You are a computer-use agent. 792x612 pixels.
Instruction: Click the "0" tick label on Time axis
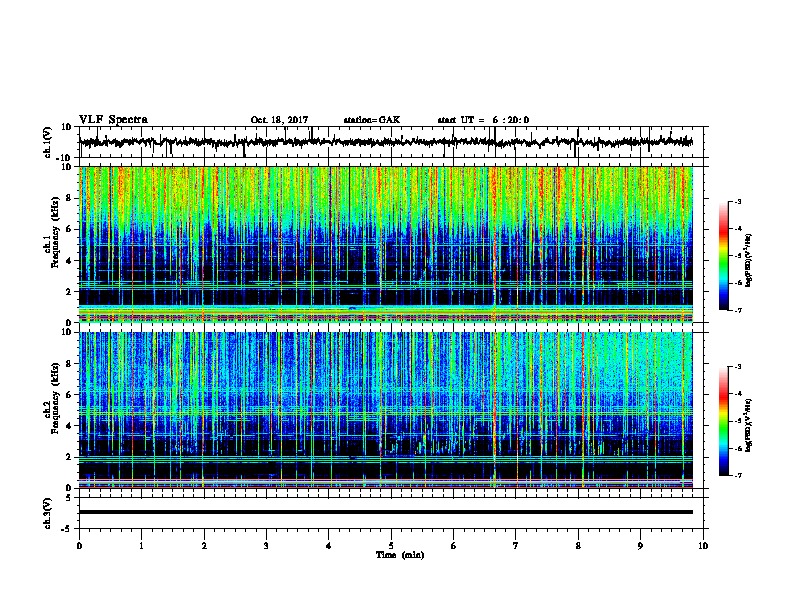pyautogui.click(x=79, y=546)
